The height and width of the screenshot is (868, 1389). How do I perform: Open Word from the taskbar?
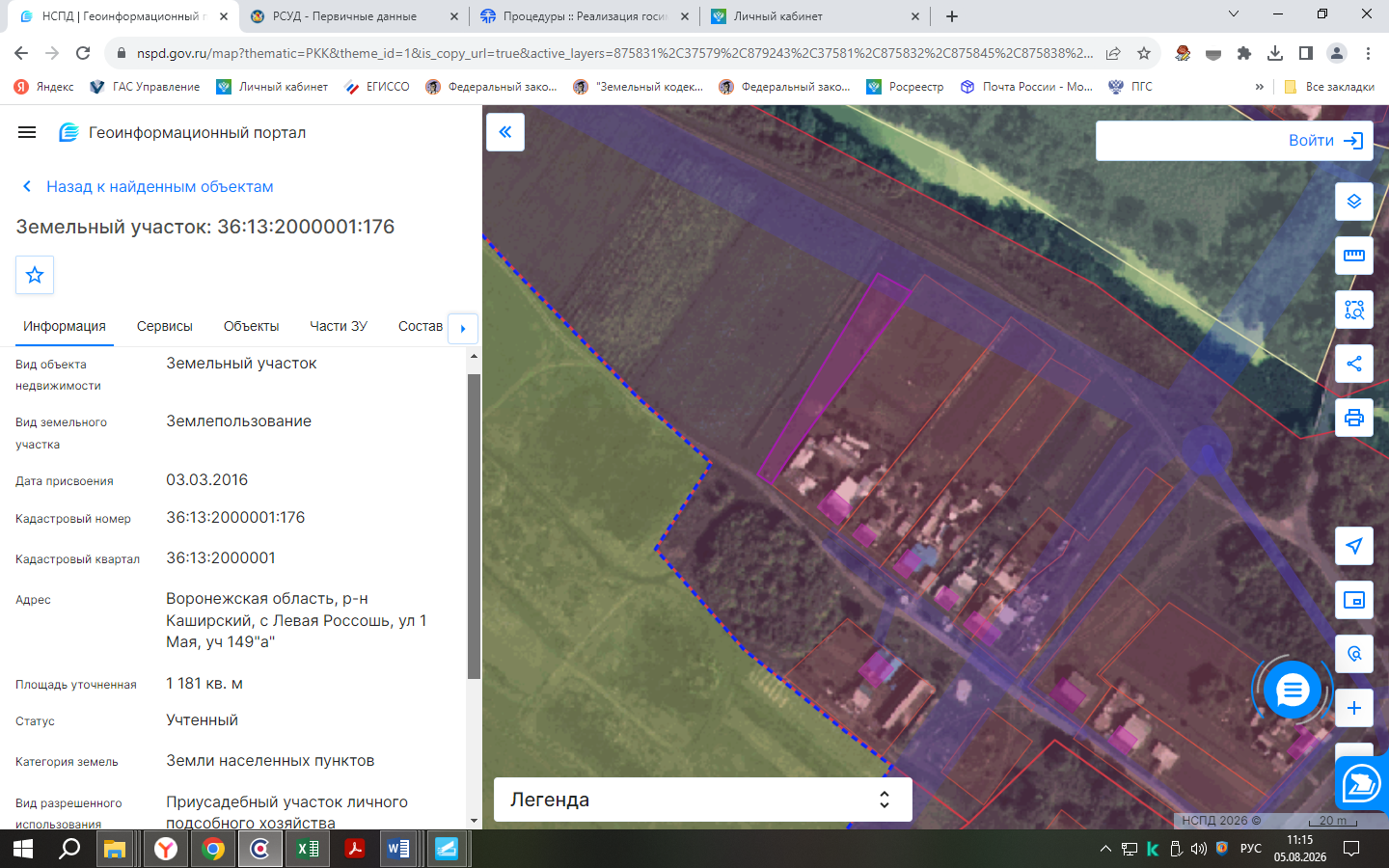pyautogui.click(x=398, y=849)
